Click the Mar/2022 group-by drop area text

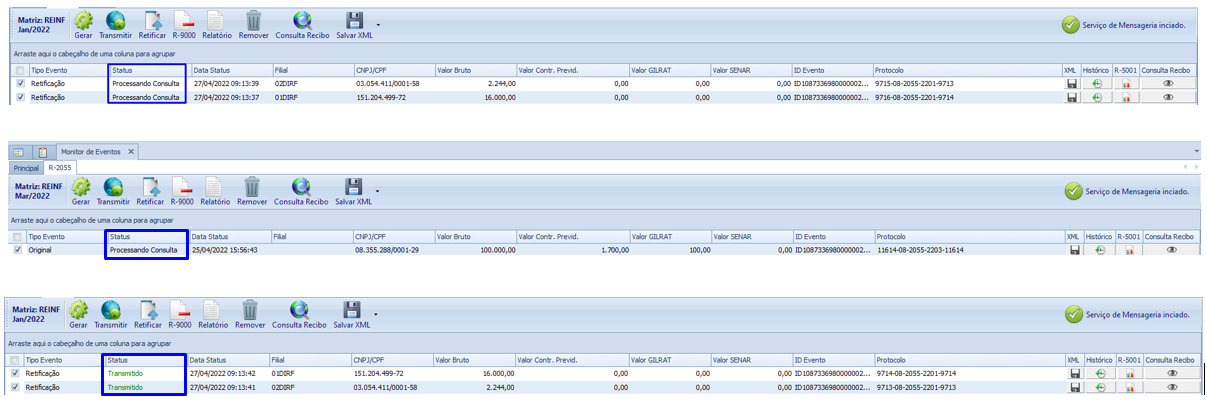coord(93,218)
